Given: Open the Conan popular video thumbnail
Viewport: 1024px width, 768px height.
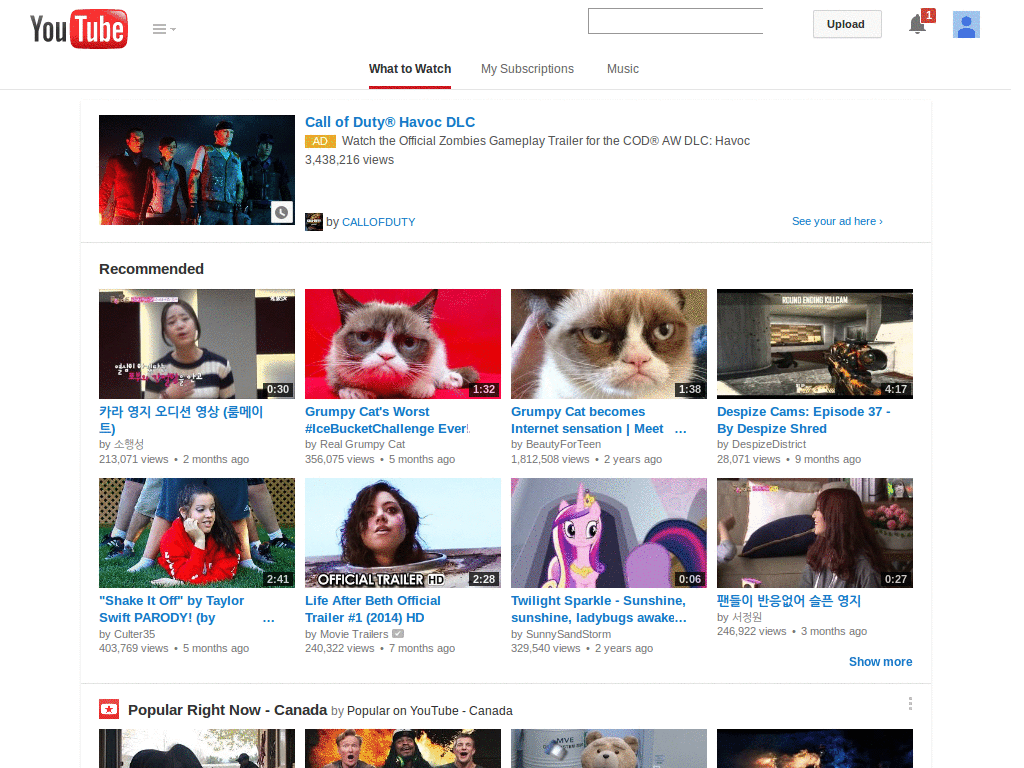Looking at the screenshot, I should tap(402, 748).
